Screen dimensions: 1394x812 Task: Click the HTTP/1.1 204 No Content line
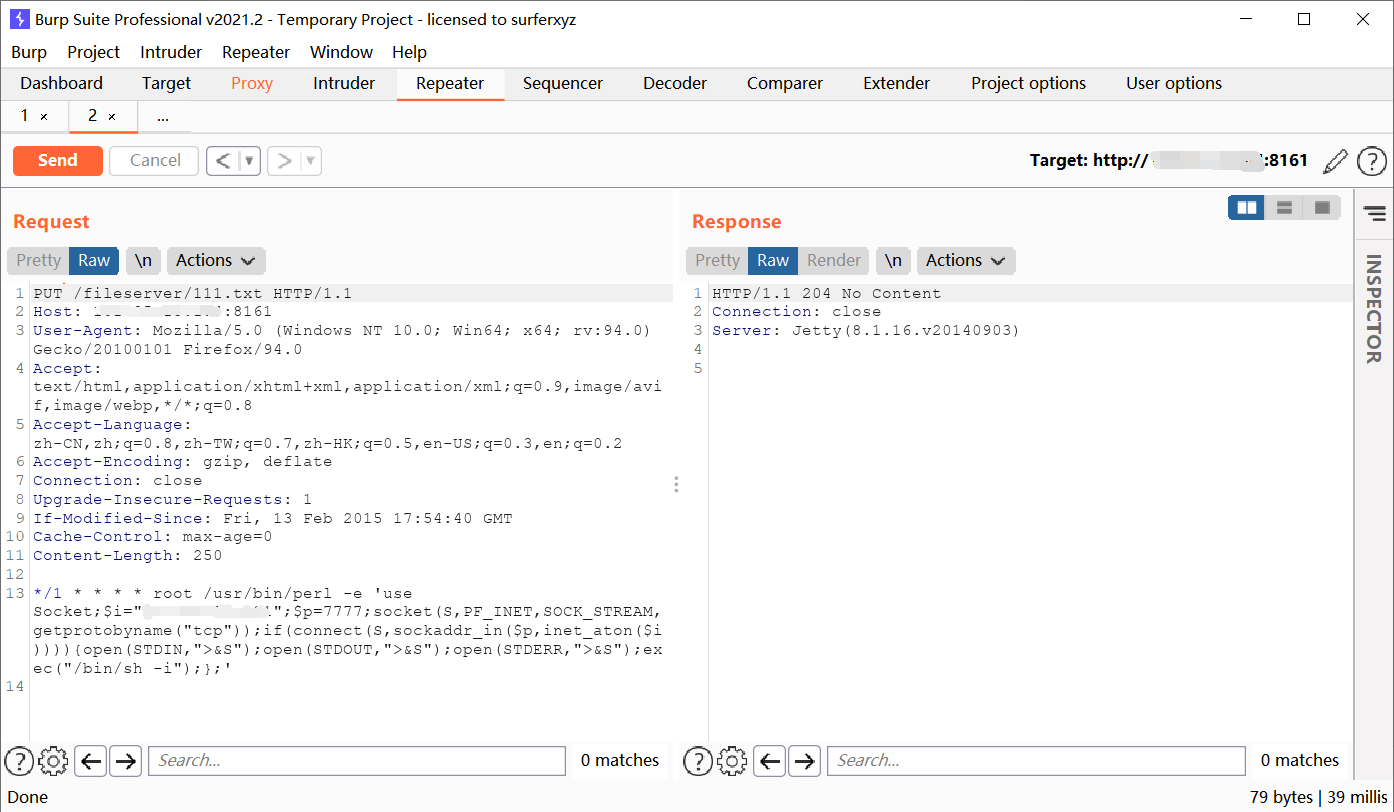point(826,294)
